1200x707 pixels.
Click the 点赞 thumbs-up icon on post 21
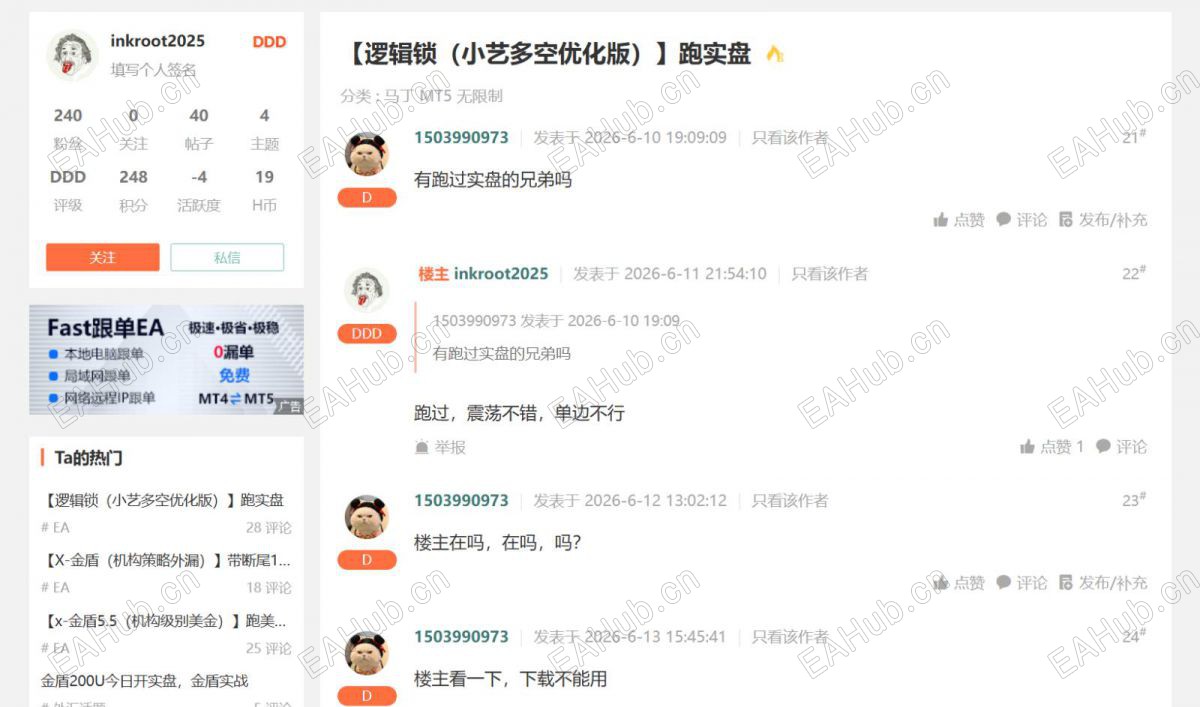click(x=940, y=219)
